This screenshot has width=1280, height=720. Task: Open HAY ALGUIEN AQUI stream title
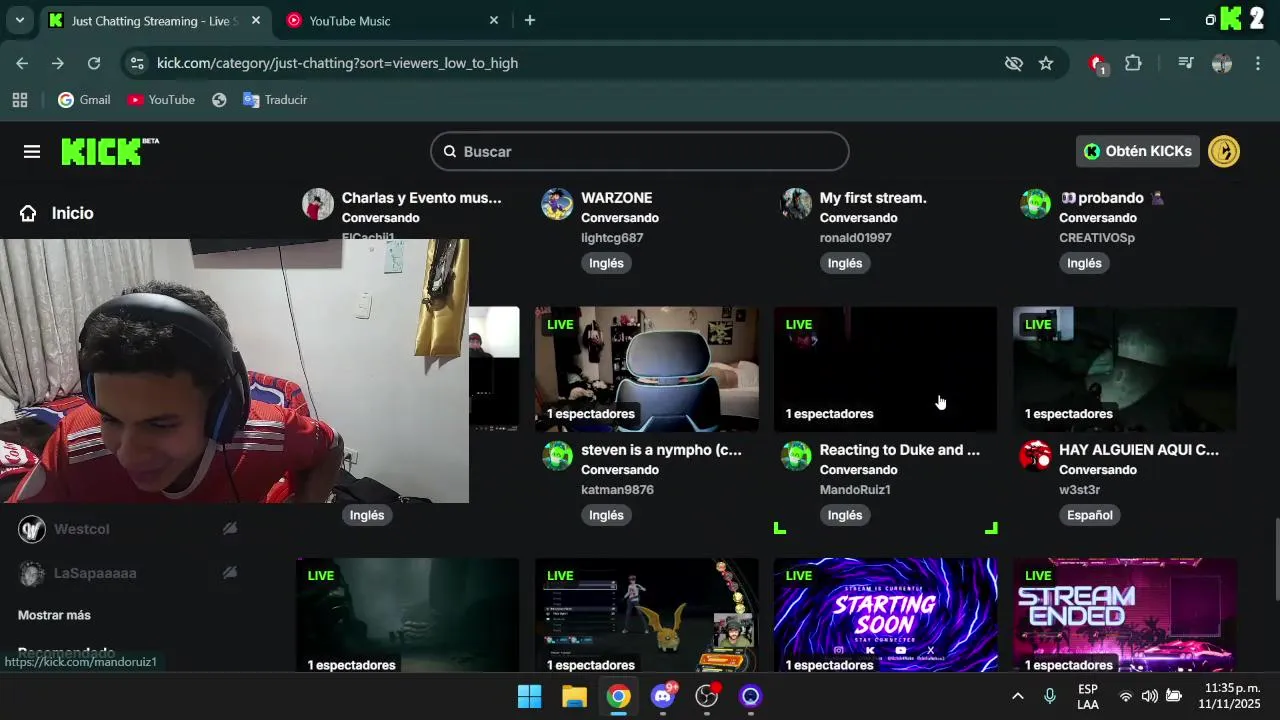(x=1139, y=450)
